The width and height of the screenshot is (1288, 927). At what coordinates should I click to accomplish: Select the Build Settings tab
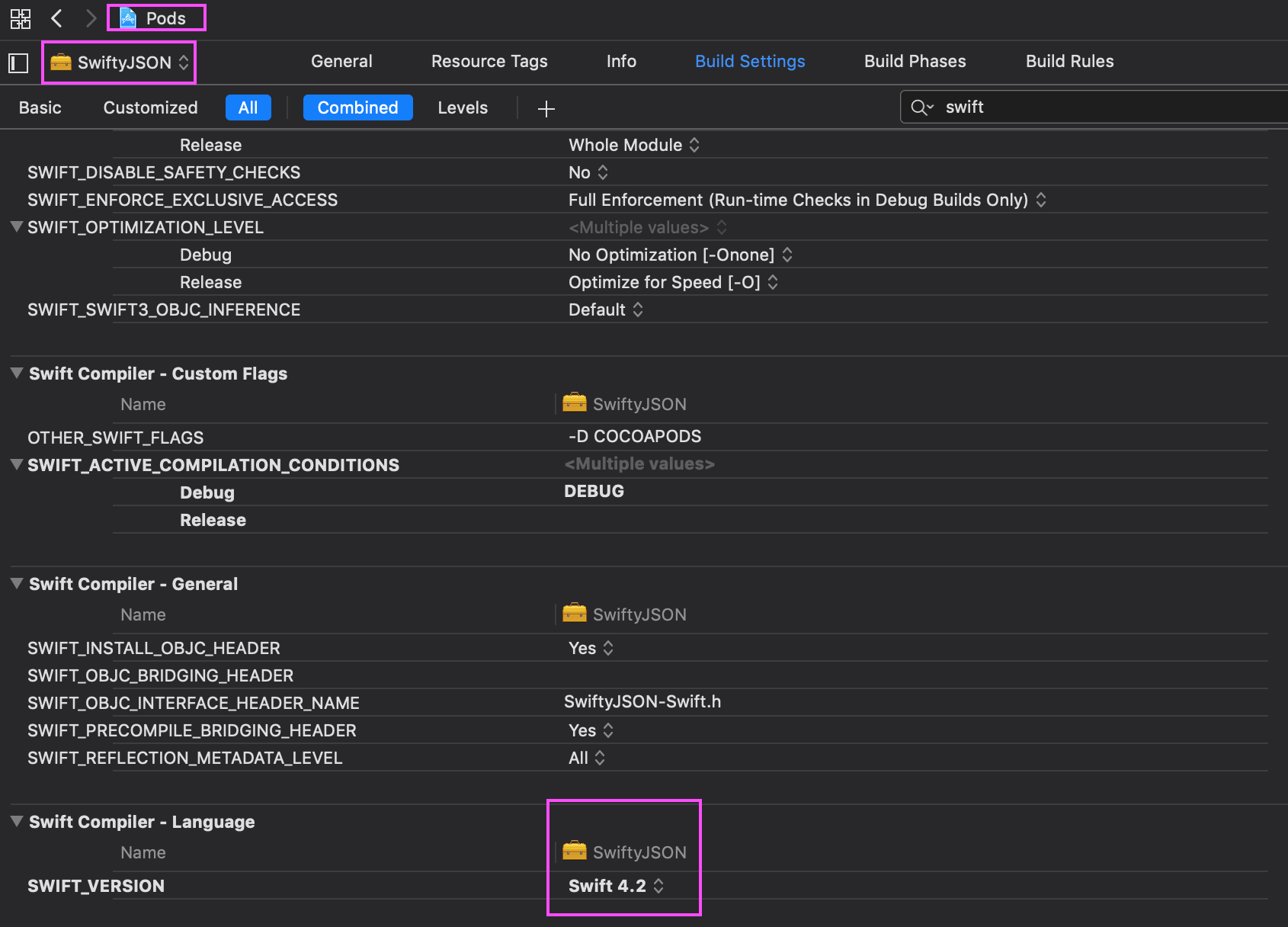tap(750, 61)
